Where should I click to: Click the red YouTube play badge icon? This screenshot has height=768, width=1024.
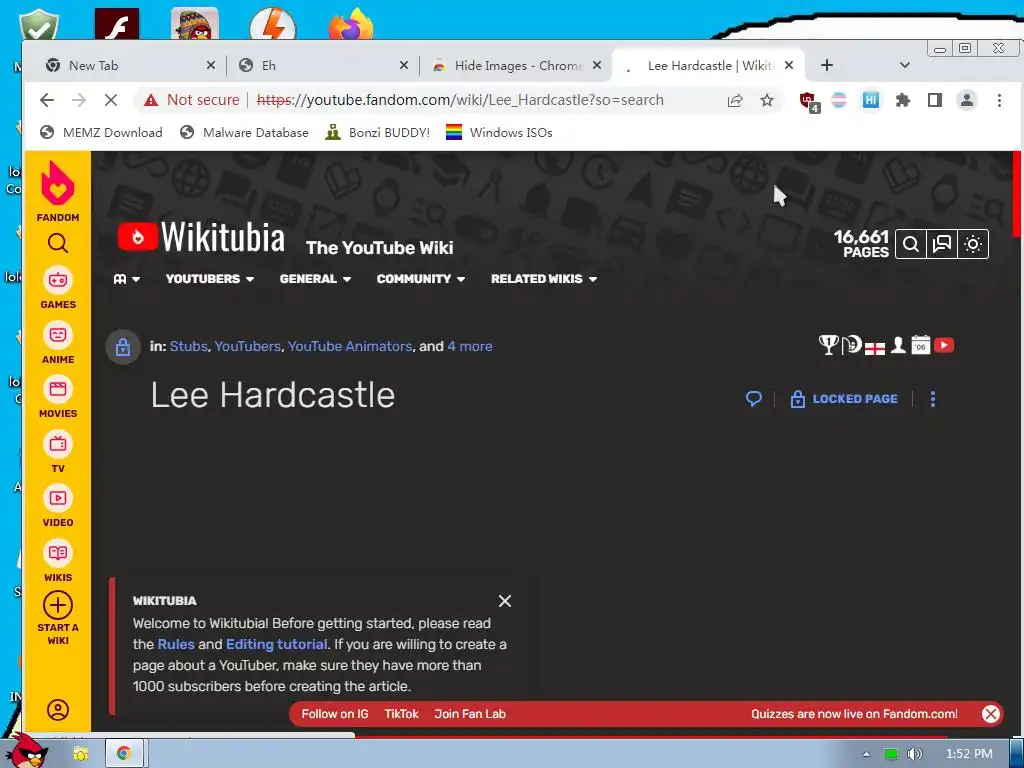click(944, 345)
